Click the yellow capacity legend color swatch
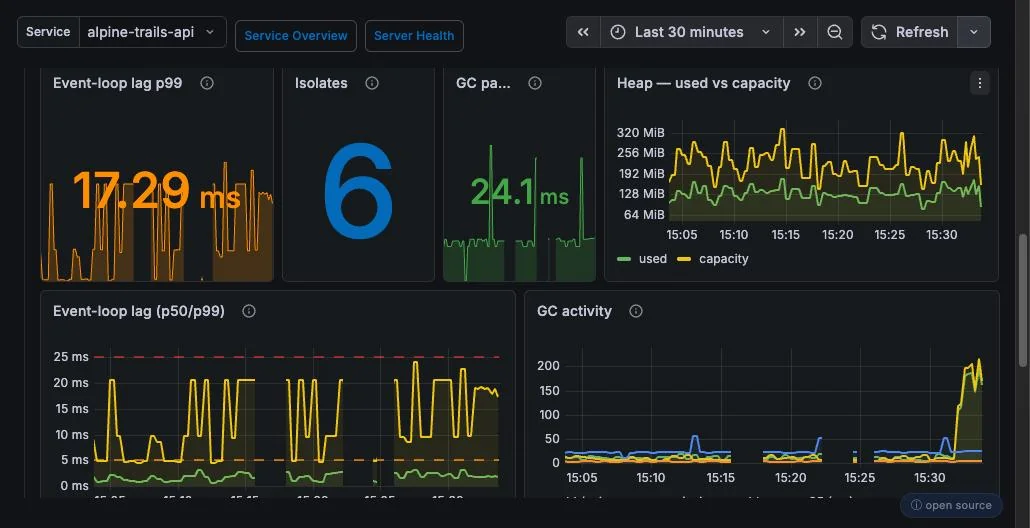 pyautogui.click(x=684, y=259)
